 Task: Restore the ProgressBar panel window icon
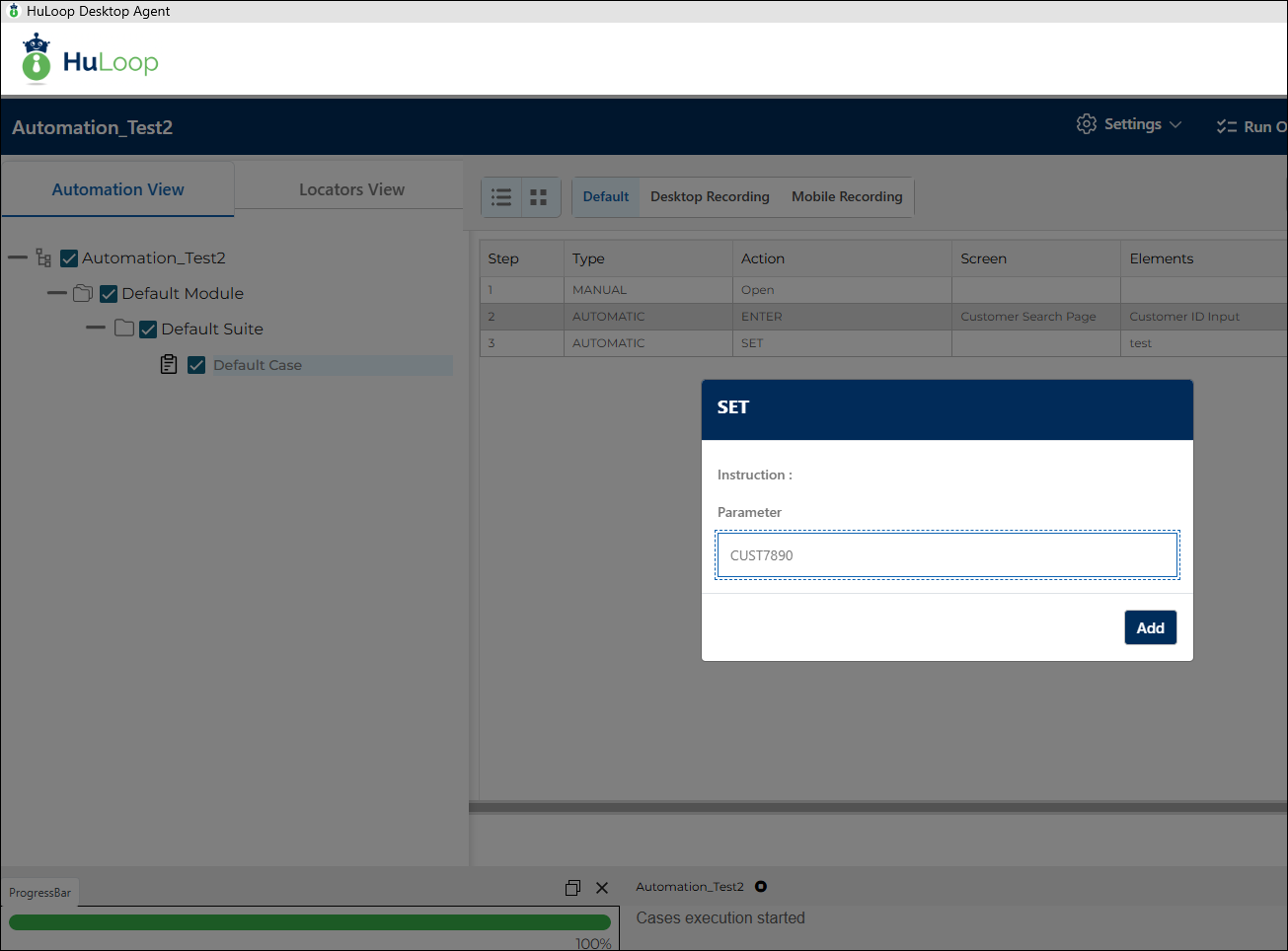click(572, 888)
